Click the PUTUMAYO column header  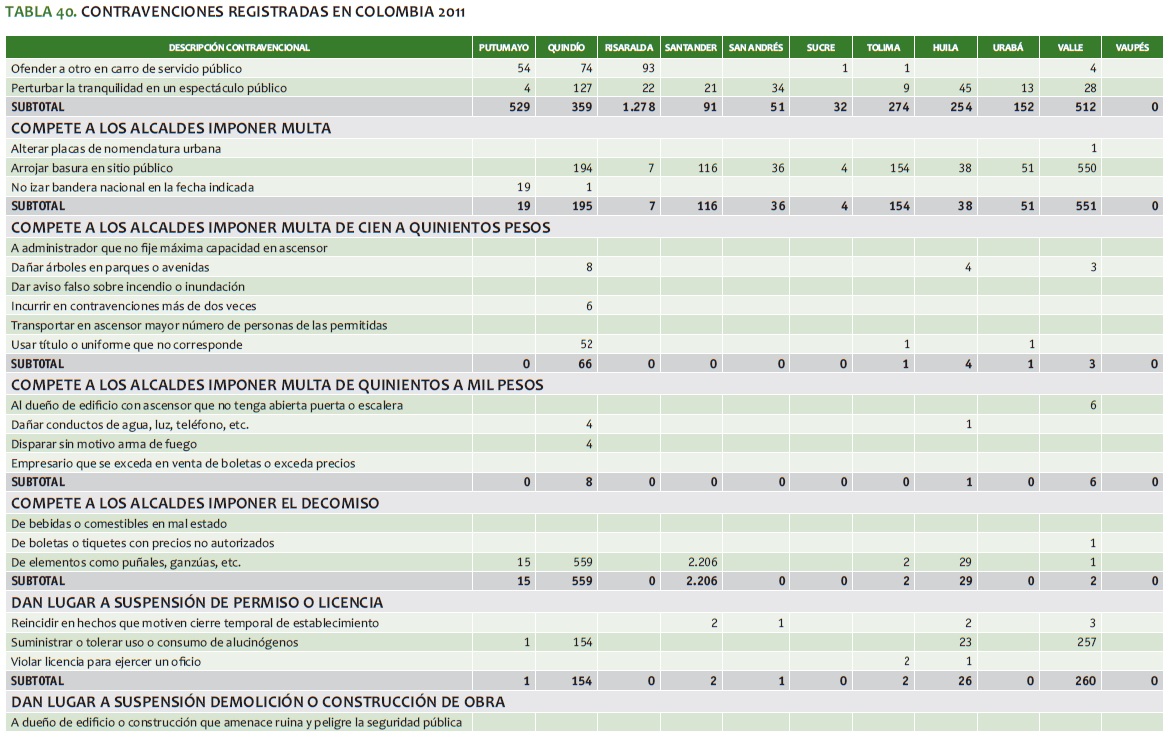point(504,47)
